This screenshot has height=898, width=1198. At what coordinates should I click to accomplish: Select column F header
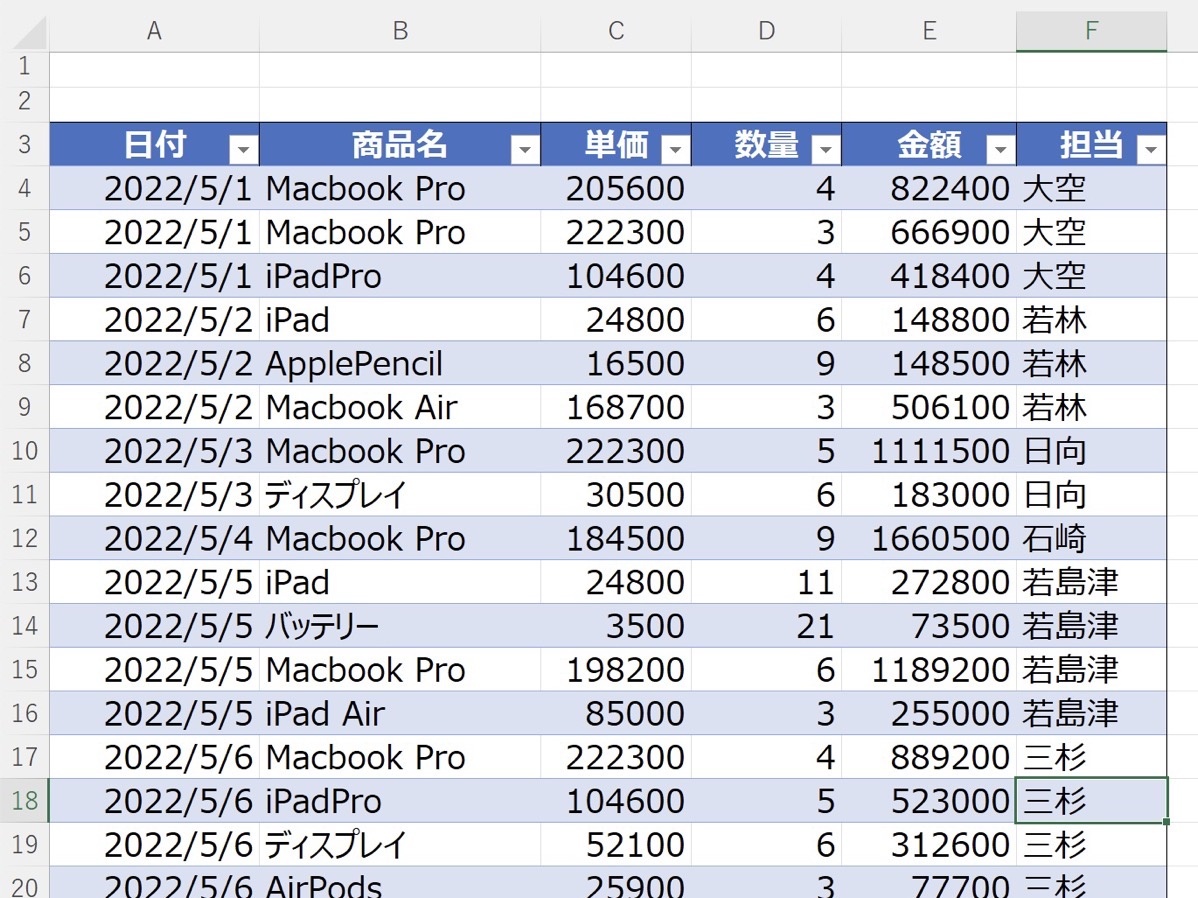coord(1092,31)
